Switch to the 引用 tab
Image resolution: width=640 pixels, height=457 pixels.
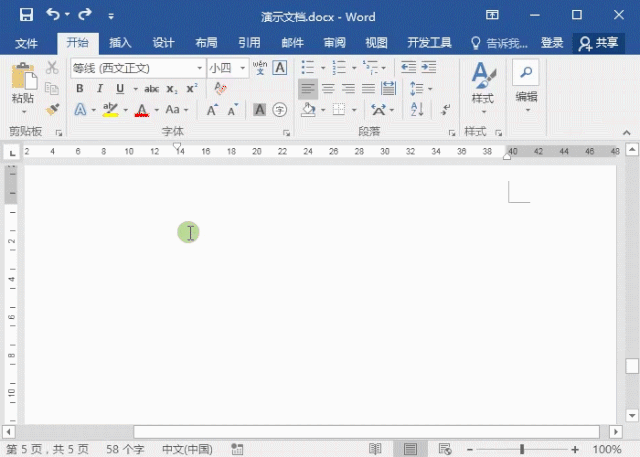(x=249, y=42)
